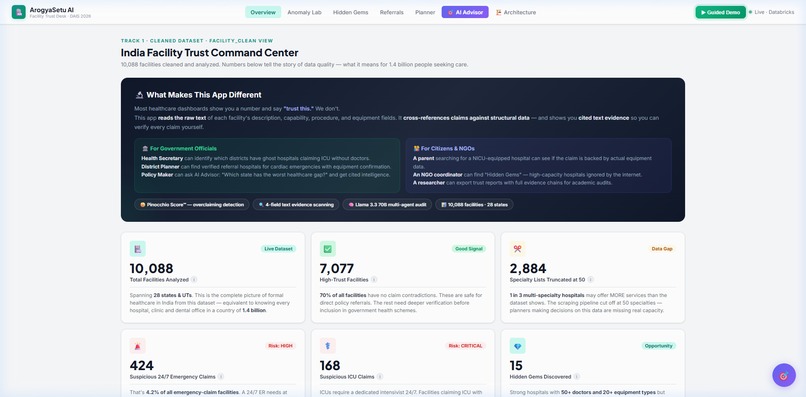806x397 pixels.
Task: Show info for Specialty Lists Truncated at 50
Action: click(x=591, y=280)
